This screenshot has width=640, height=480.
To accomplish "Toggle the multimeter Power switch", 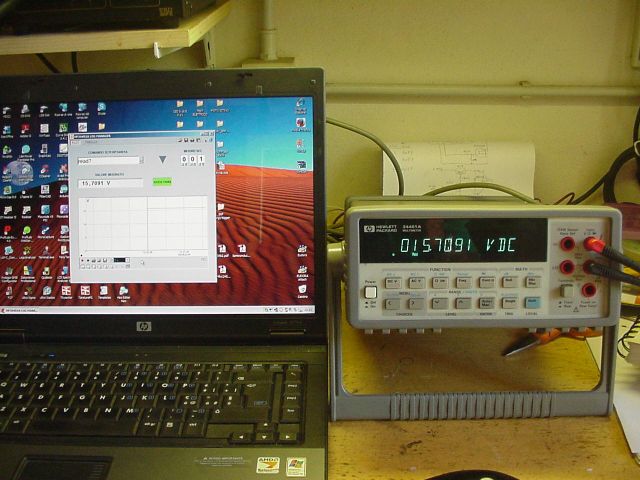I will (370, 293).
